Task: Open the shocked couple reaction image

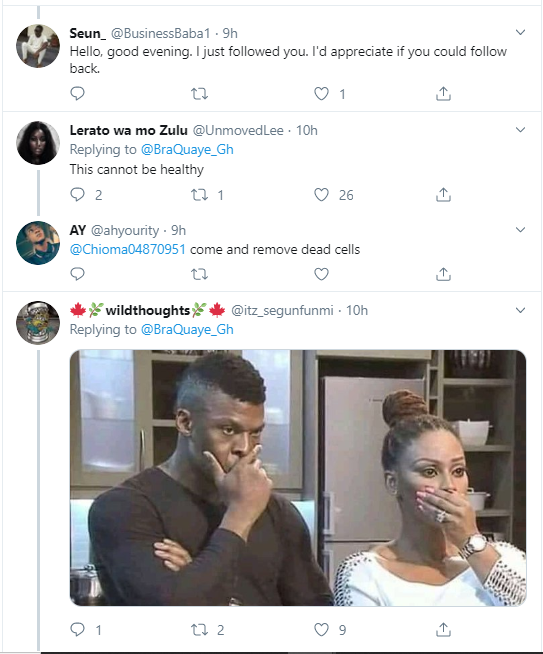Action: [x=298, y=478]
